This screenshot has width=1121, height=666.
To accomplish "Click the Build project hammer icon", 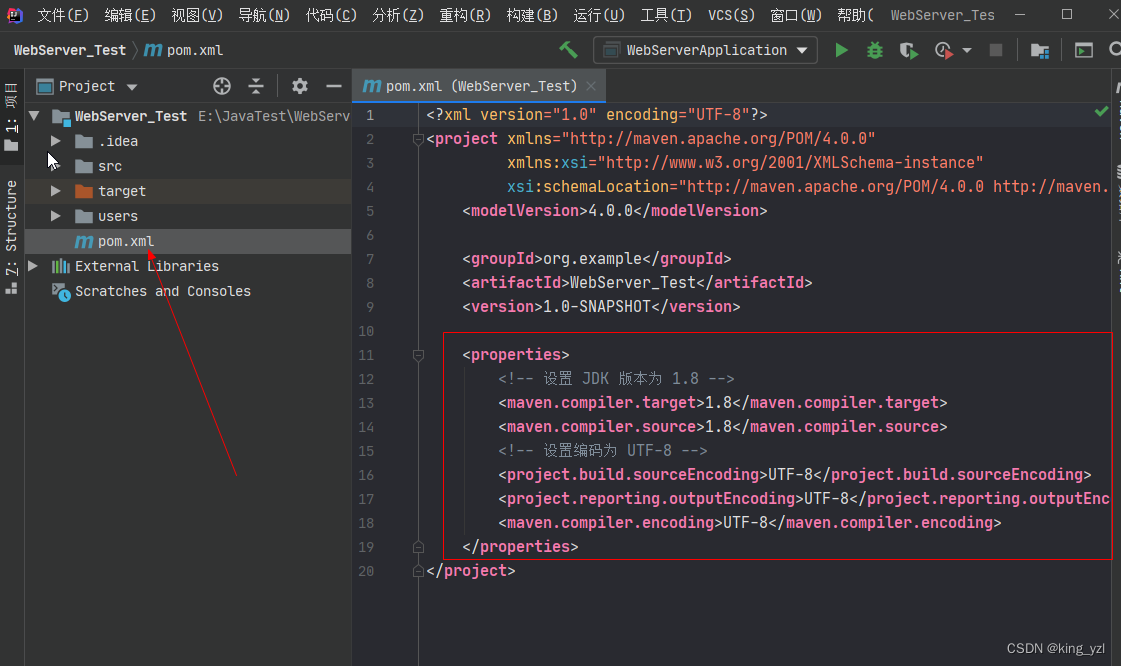I will [568, 50].
